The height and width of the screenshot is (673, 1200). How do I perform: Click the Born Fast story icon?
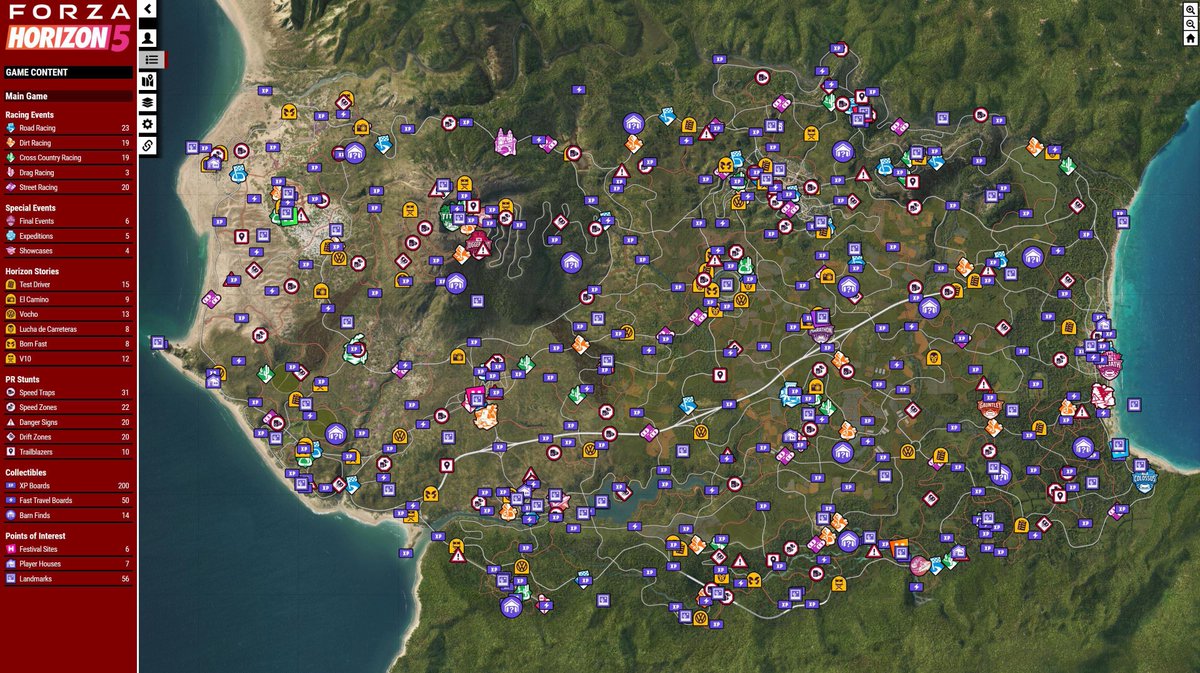[11, 344]
